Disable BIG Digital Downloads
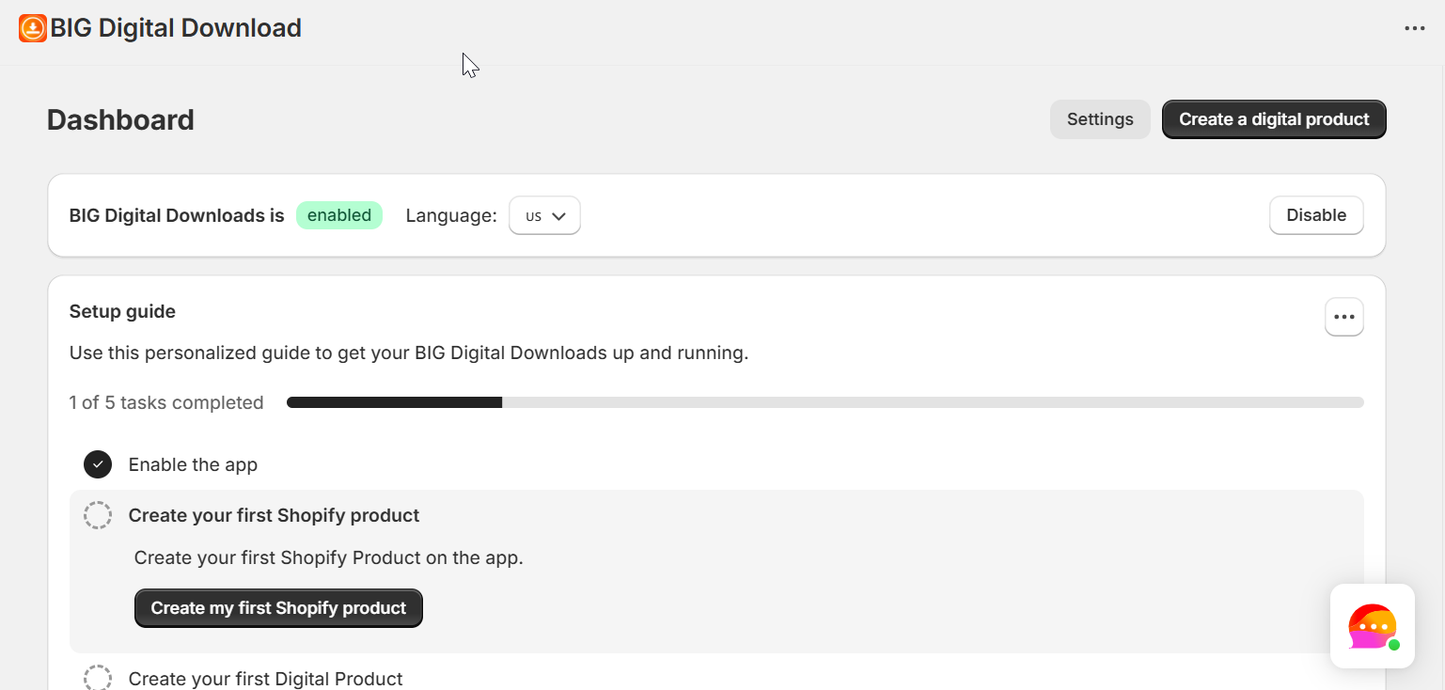1445x690 pixels. click(1315, 215)
